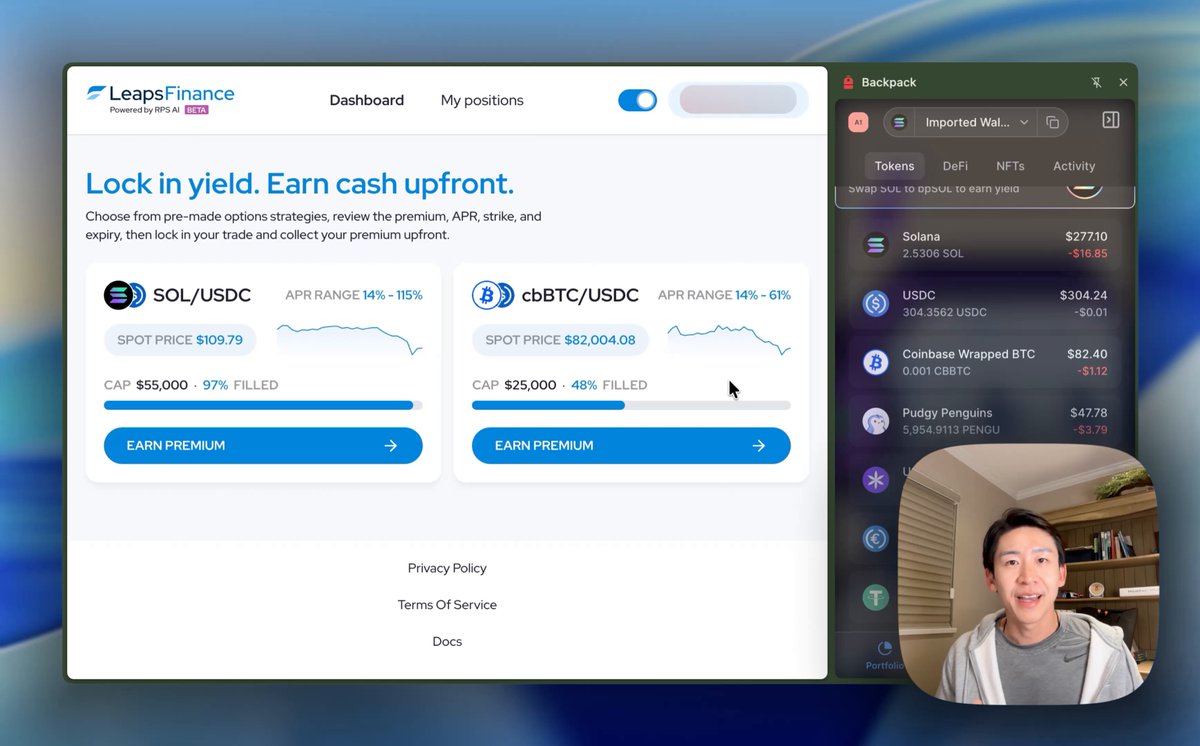Click the blue euro coin token icon
The image size is (1200, 746).
pyautogui.click(x=876, y=539)
